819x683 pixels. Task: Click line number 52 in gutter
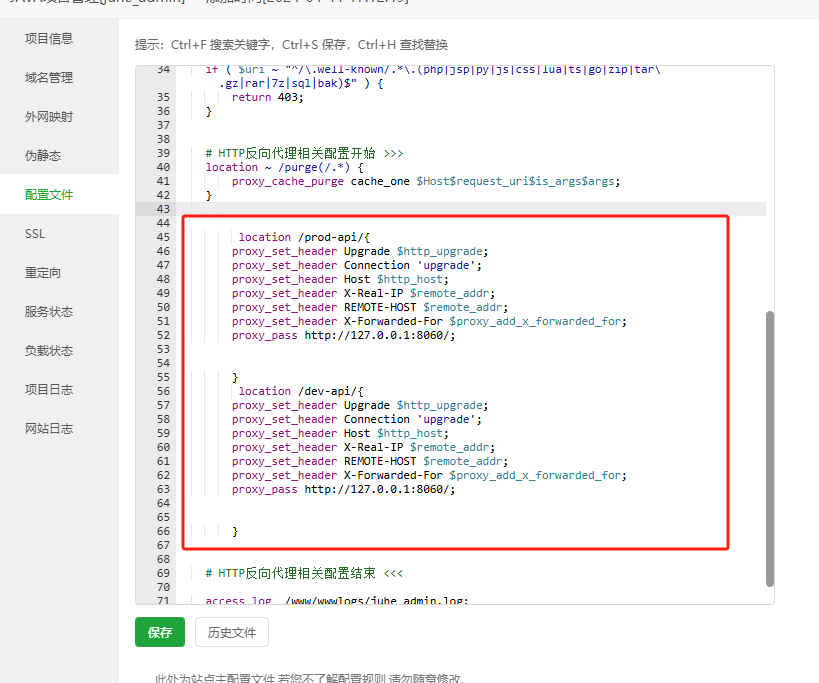(x=163, y=335)
